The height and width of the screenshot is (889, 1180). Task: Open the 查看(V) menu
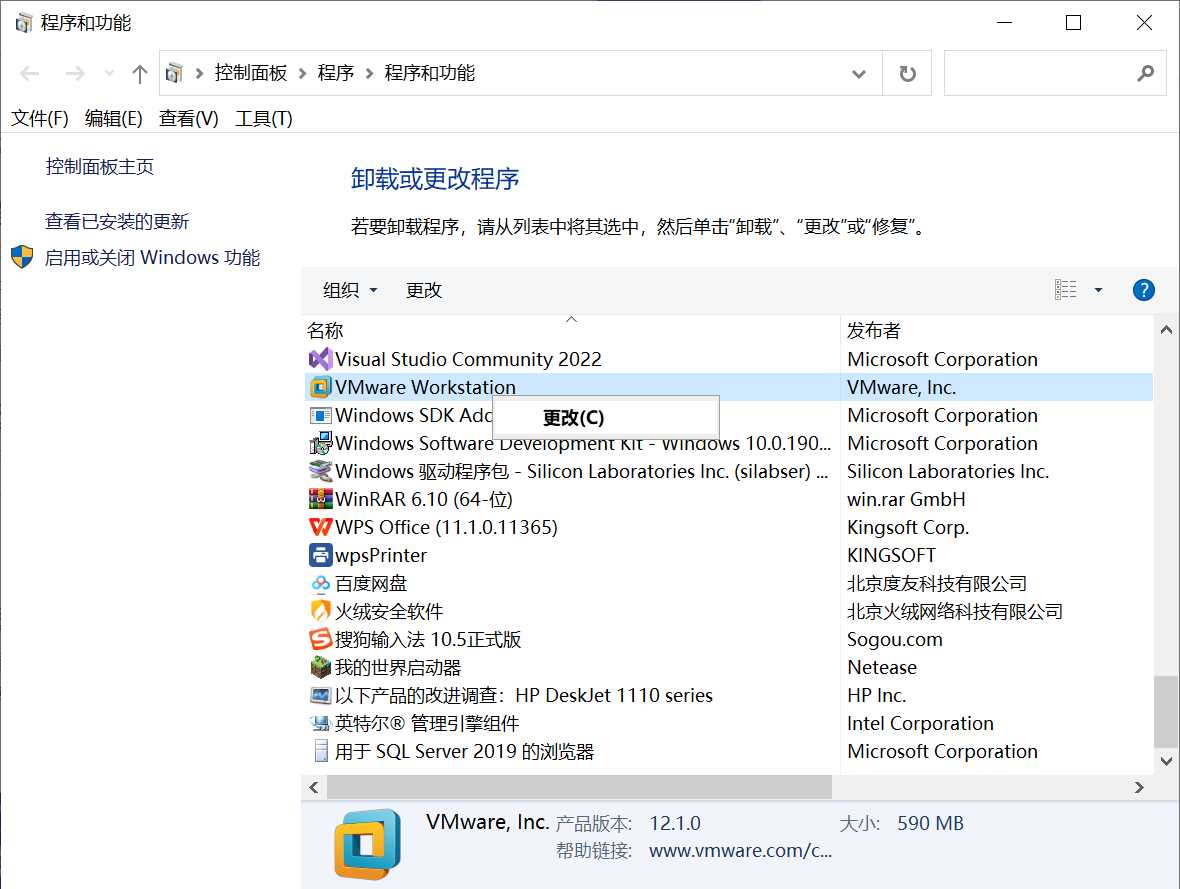coord(189,118)
